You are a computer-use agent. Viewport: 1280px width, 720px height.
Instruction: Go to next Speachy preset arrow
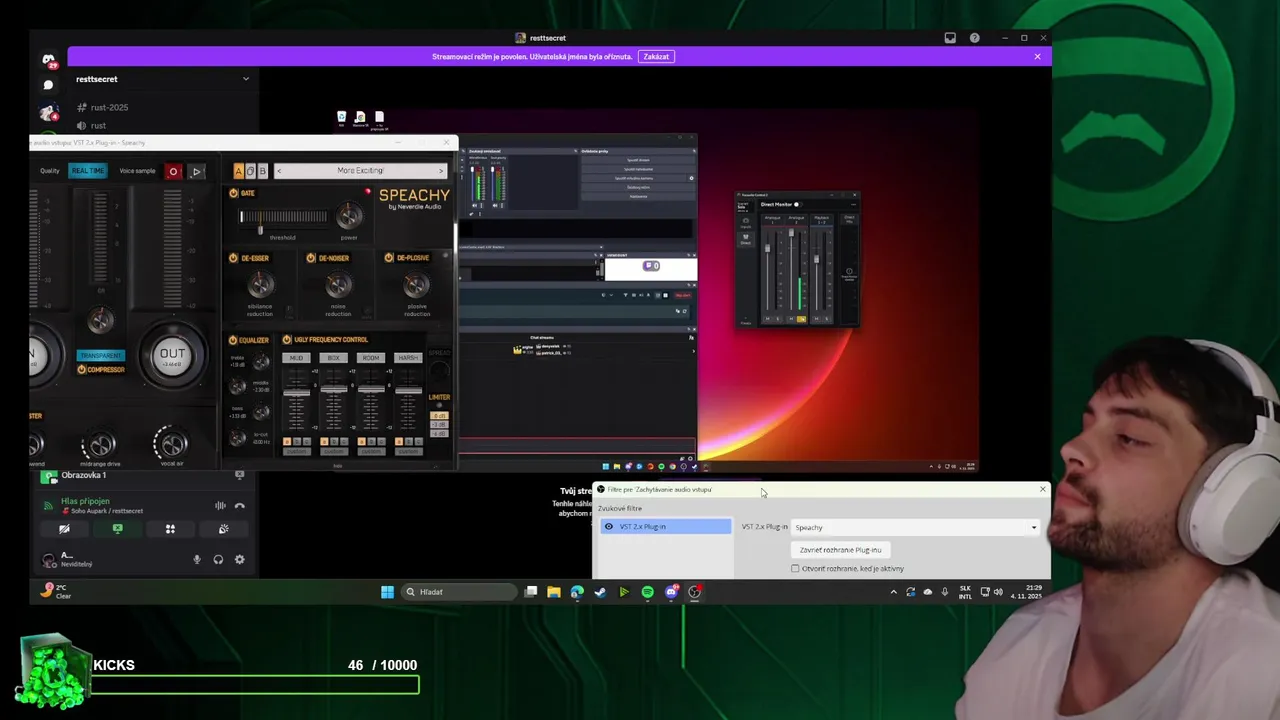click(x=441, y=171)
